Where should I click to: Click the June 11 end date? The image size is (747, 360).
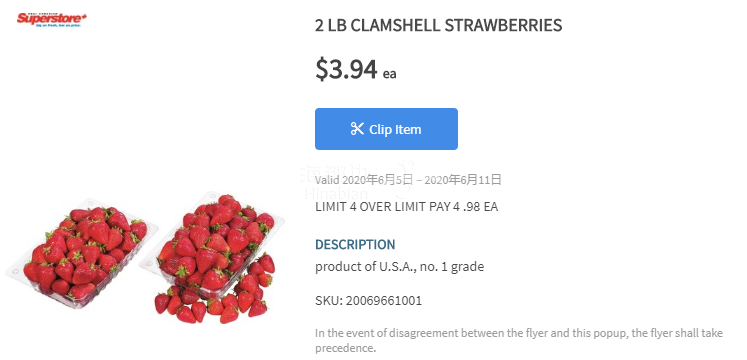pyautogui.click(x=463, y=180)
